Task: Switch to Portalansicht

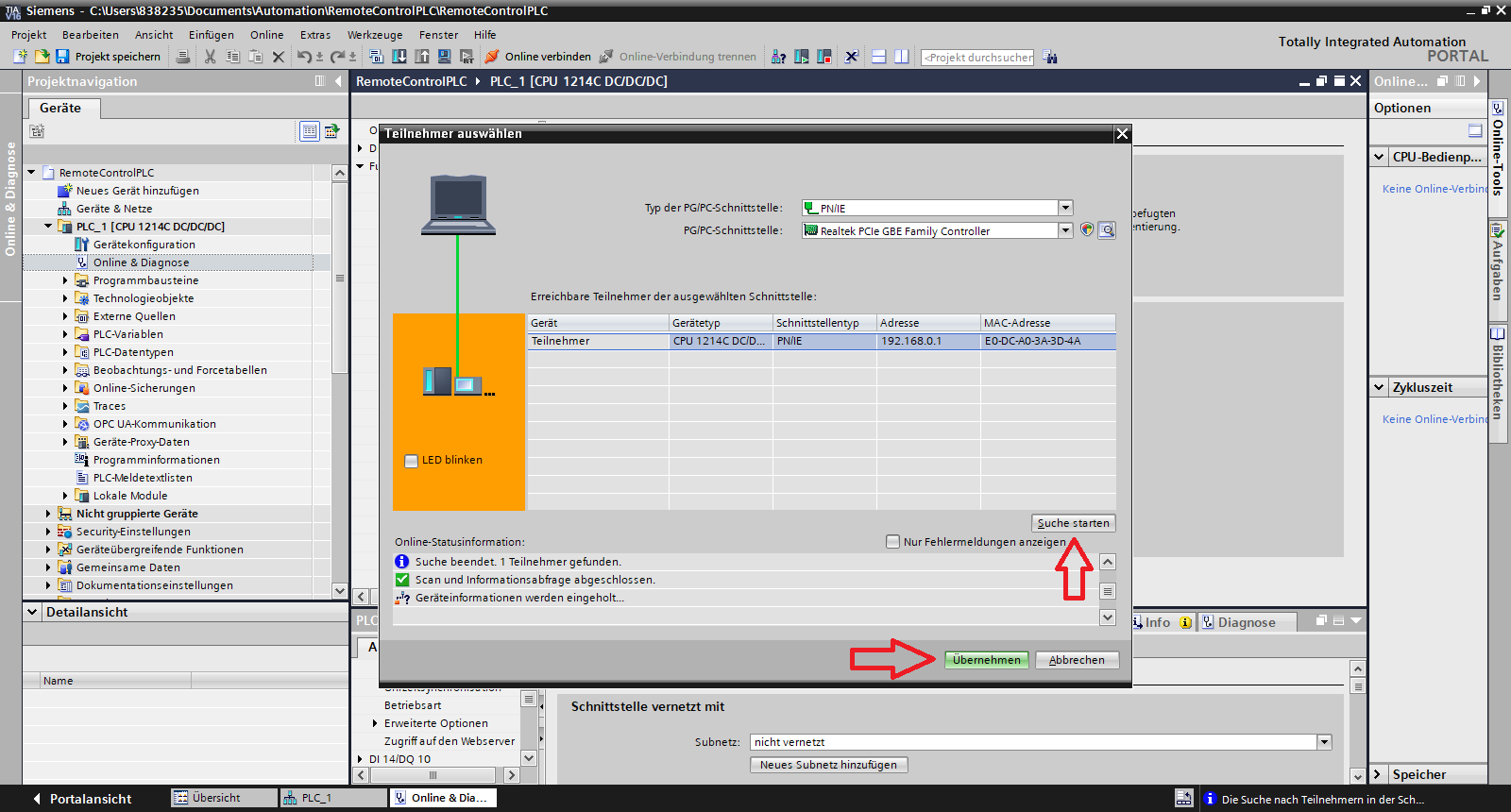Action: [x=82, y=799]
